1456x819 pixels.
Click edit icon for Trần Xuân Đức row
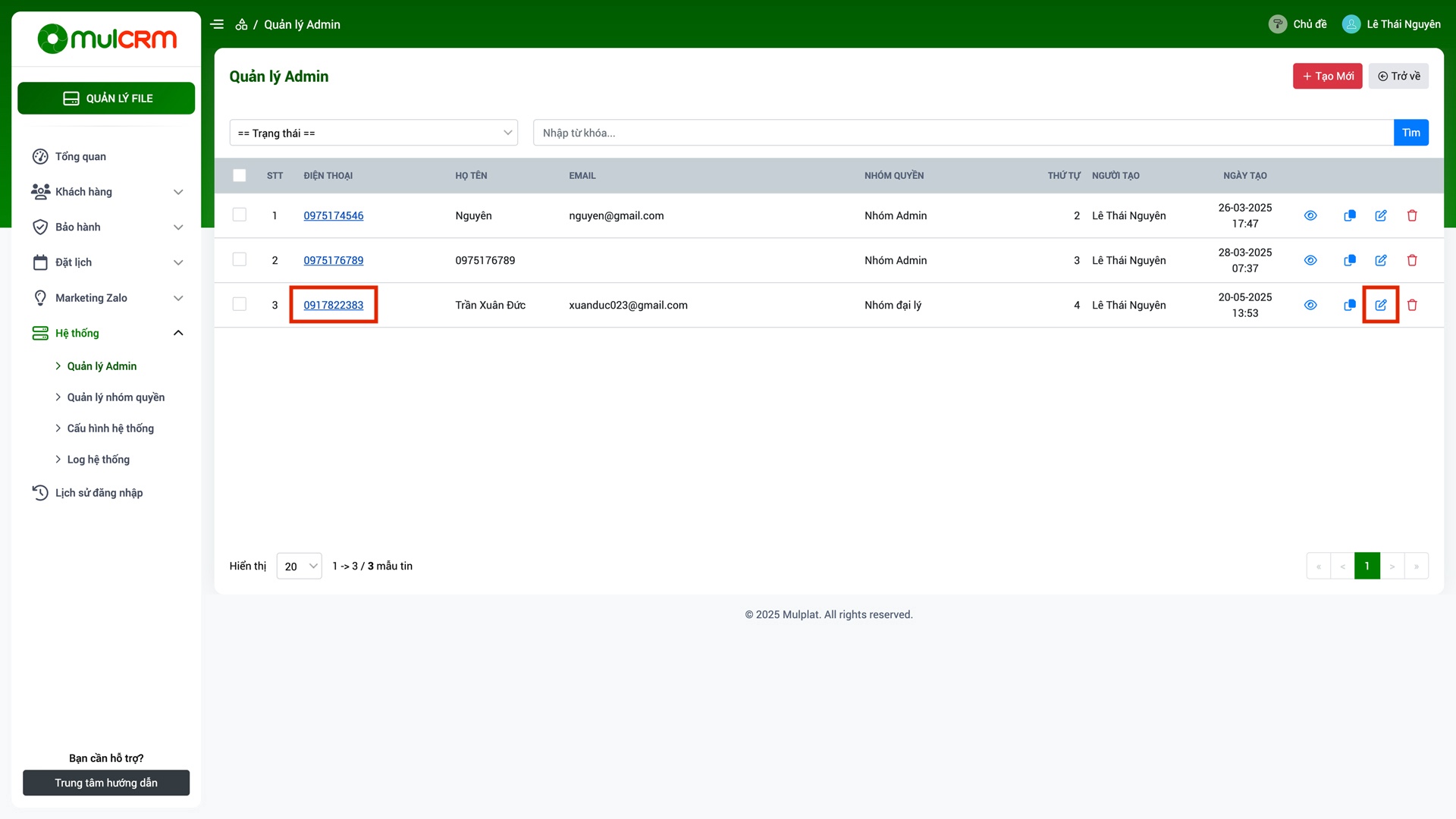pyautogui.click(x=1380, y=305)
